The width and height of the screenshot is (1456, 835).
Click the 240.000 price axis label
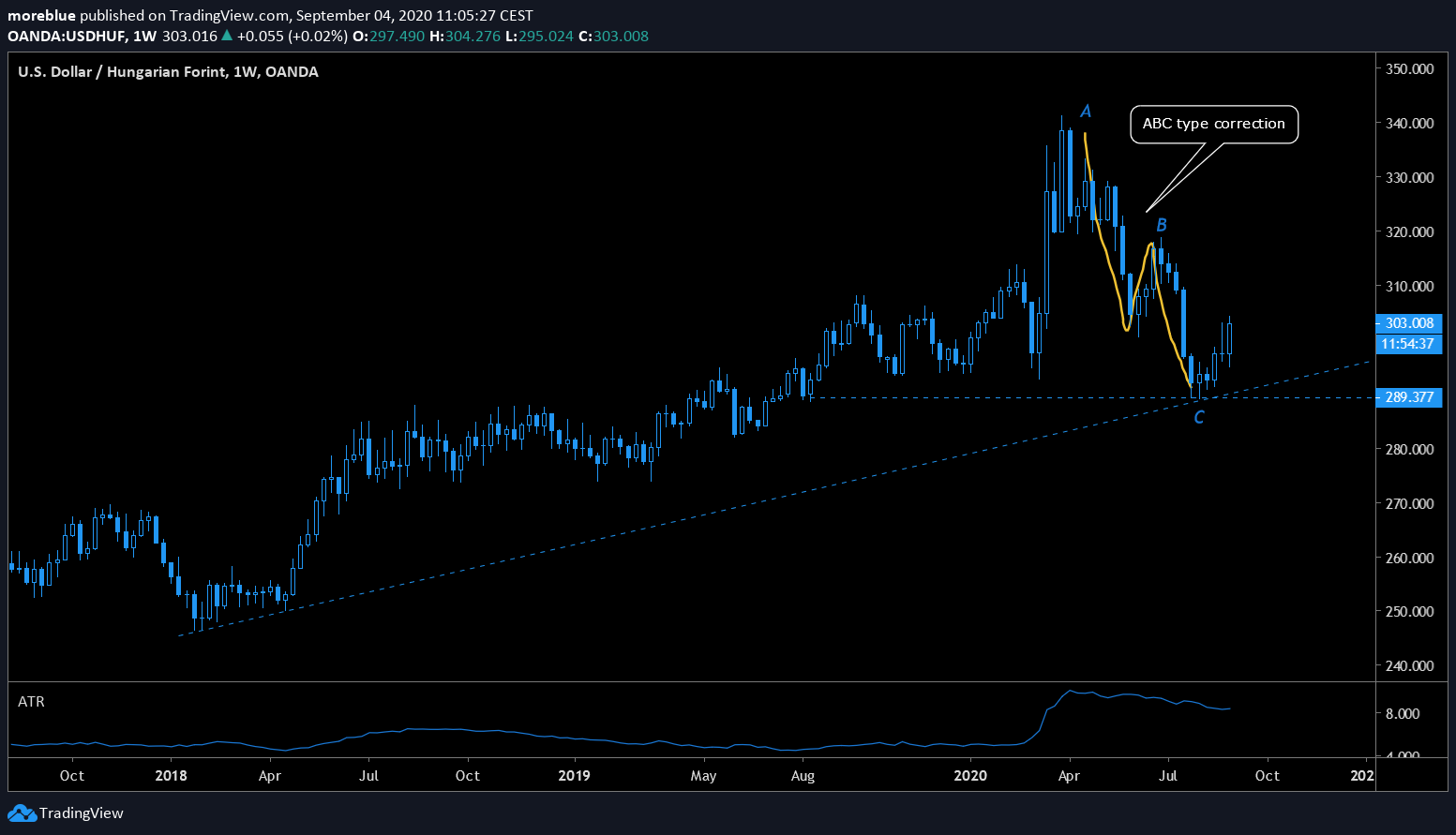pos(1409,666)
